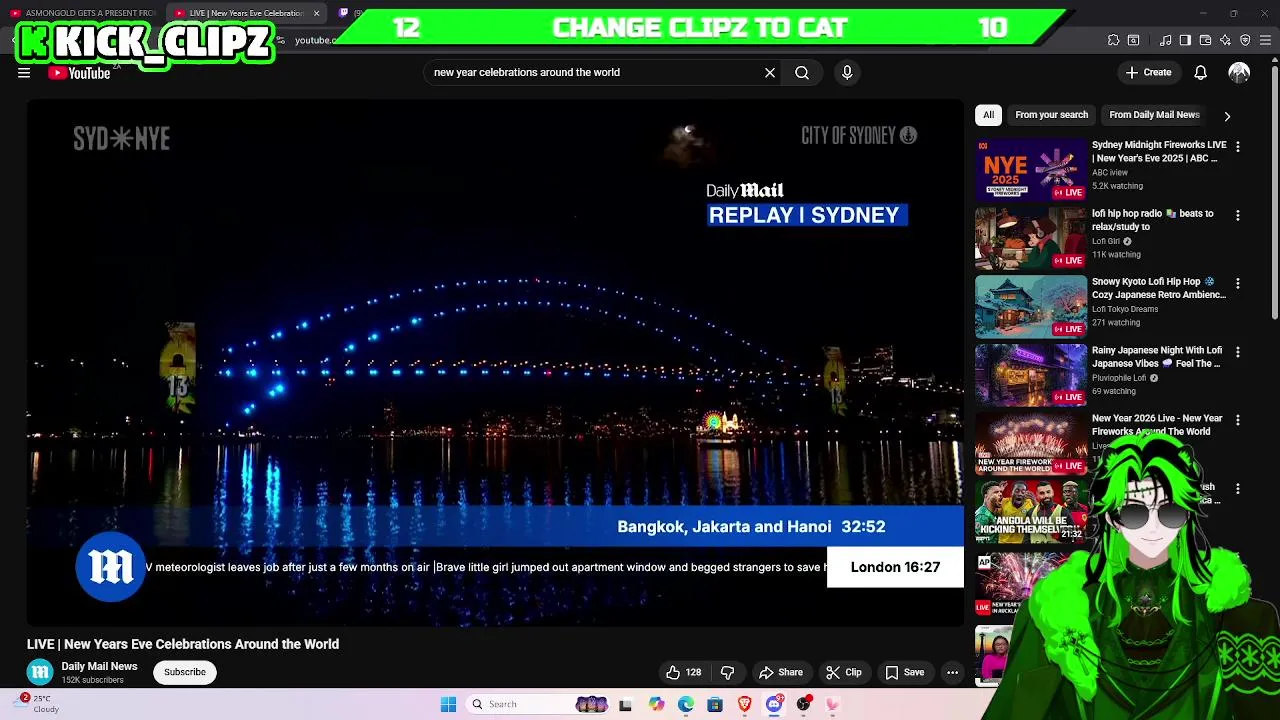Open Daily Mail News channel name link
The image size is (1280, 720).
pos(99,666)
